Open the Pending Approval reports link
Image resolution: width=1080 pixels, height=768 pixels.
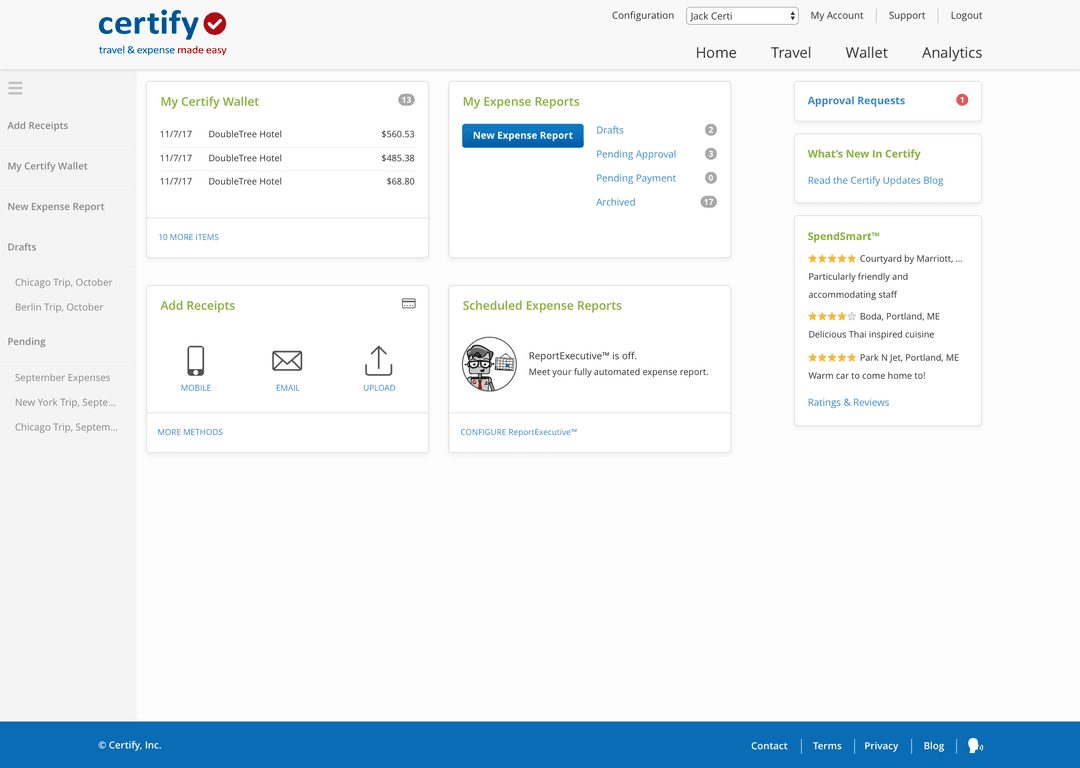click(x=636, y=154)
